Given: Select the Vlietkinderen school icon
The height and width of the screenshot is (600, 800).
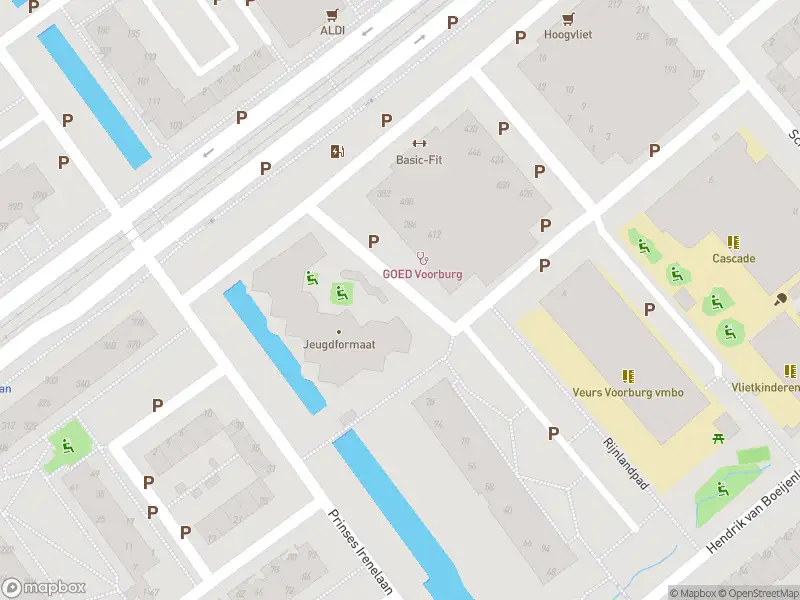Looking at the screenshot, I should 790,371.
